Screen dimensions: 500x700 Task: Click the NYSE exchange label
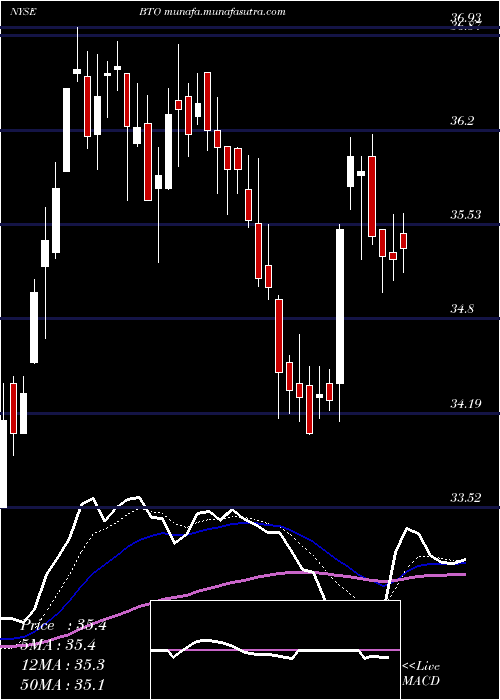click(23, 12)
